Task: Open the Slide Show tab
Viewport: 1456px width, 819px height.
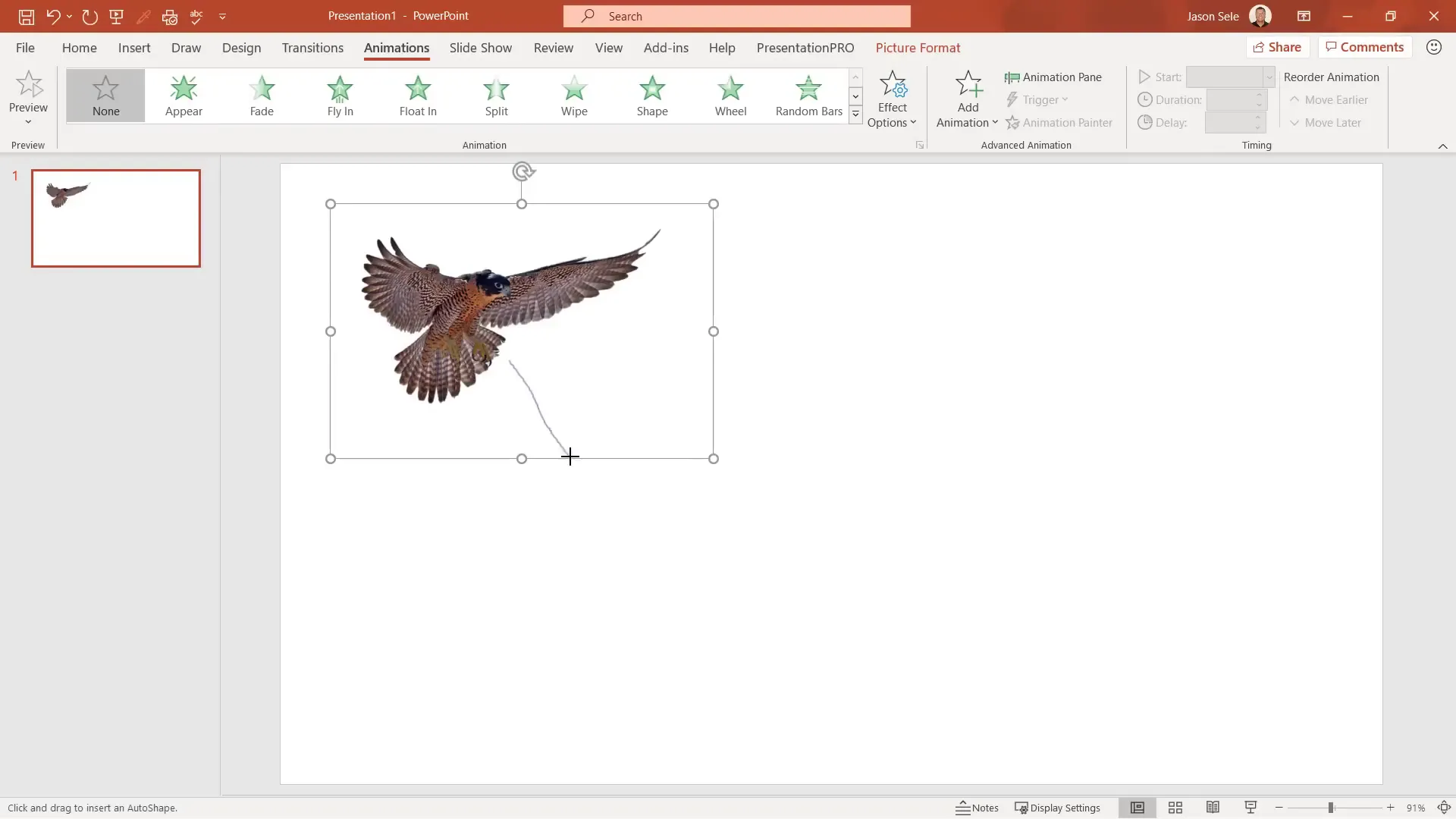Action: point(481,48)
